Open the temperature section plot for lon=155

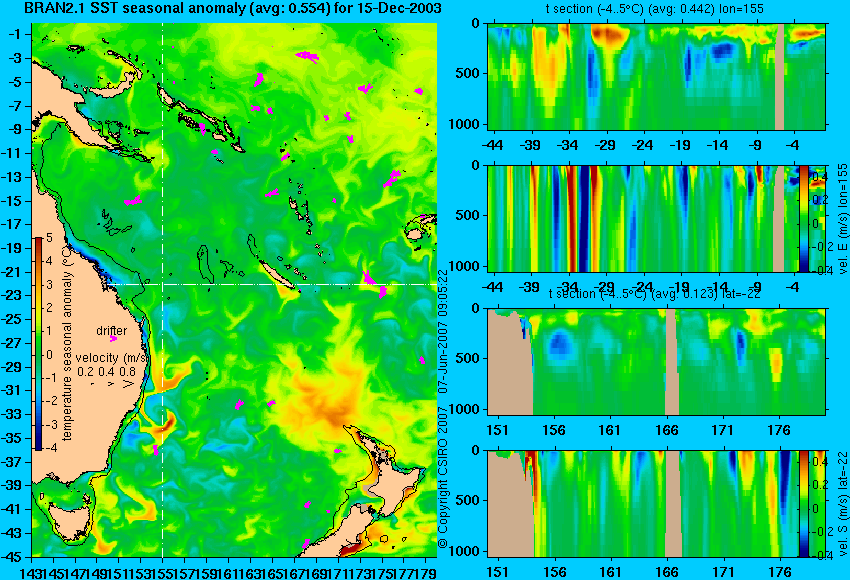coord(657,76)
